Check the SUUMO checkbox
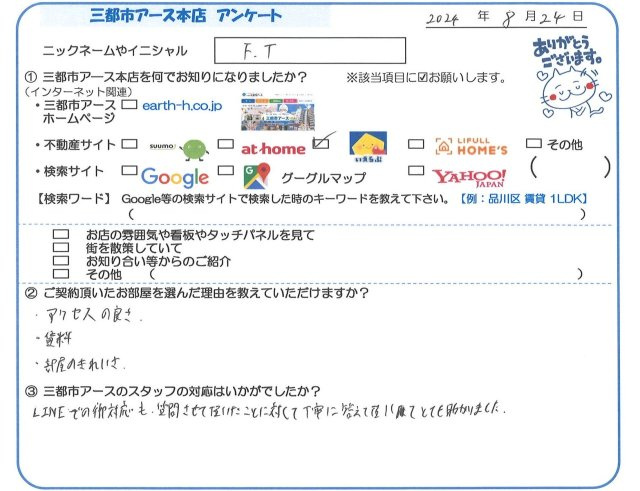The image size is (640, 491). (130, 144)
